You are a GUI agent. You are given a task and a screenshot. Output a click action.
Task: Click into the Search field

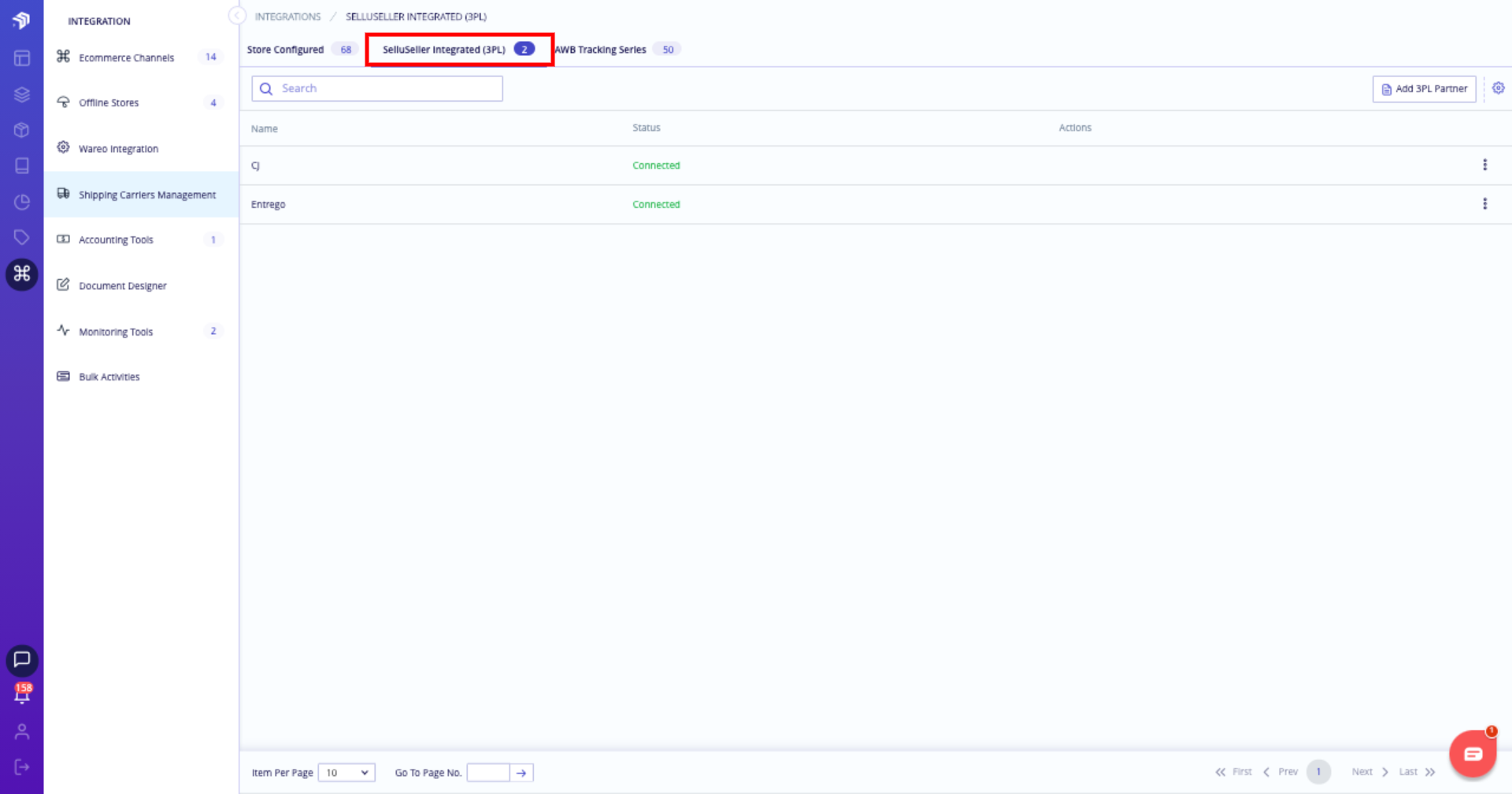(377, 88)
